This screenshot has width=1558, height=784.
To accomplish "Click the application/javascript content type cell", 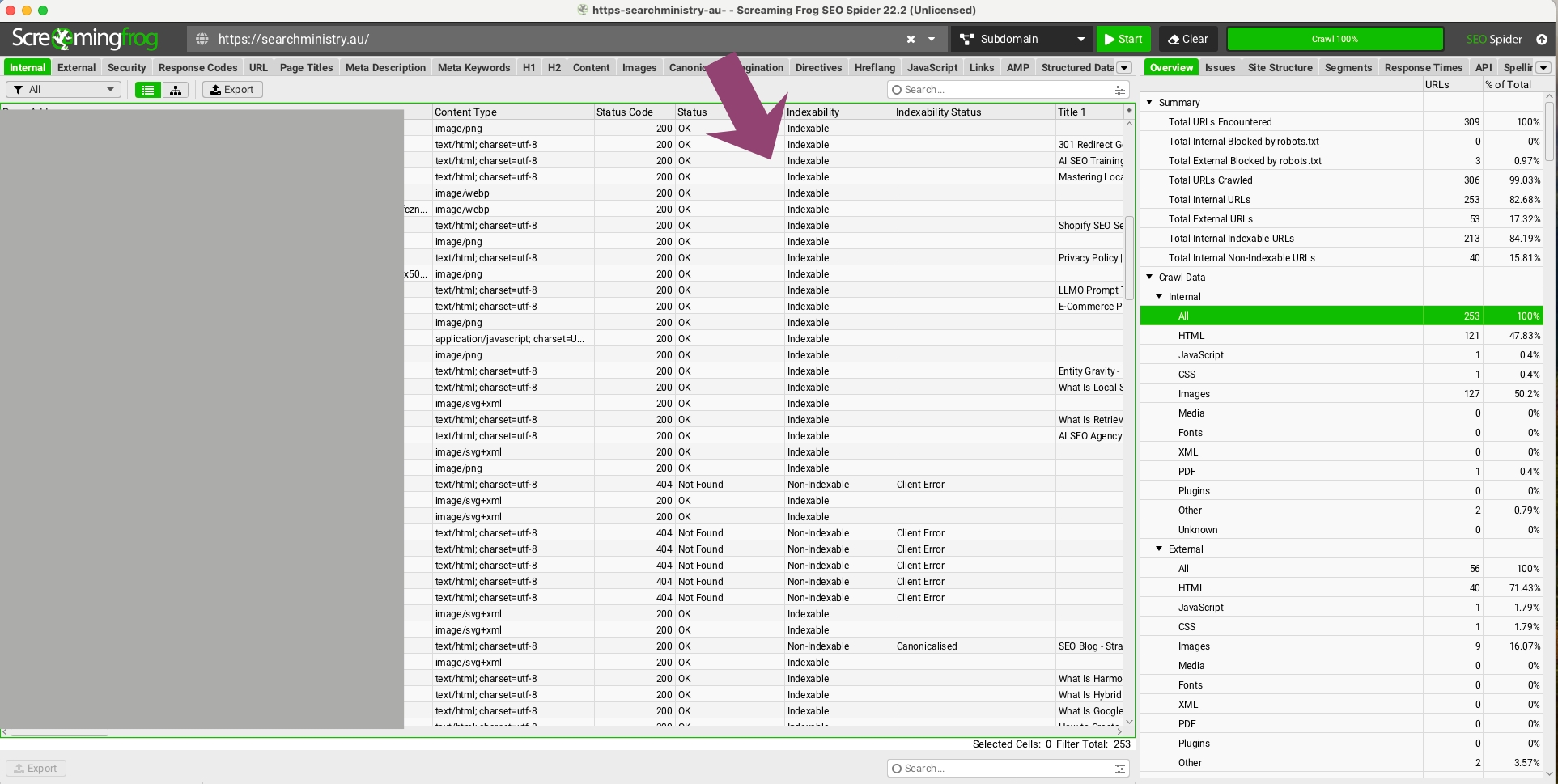I will pos(513,339).
